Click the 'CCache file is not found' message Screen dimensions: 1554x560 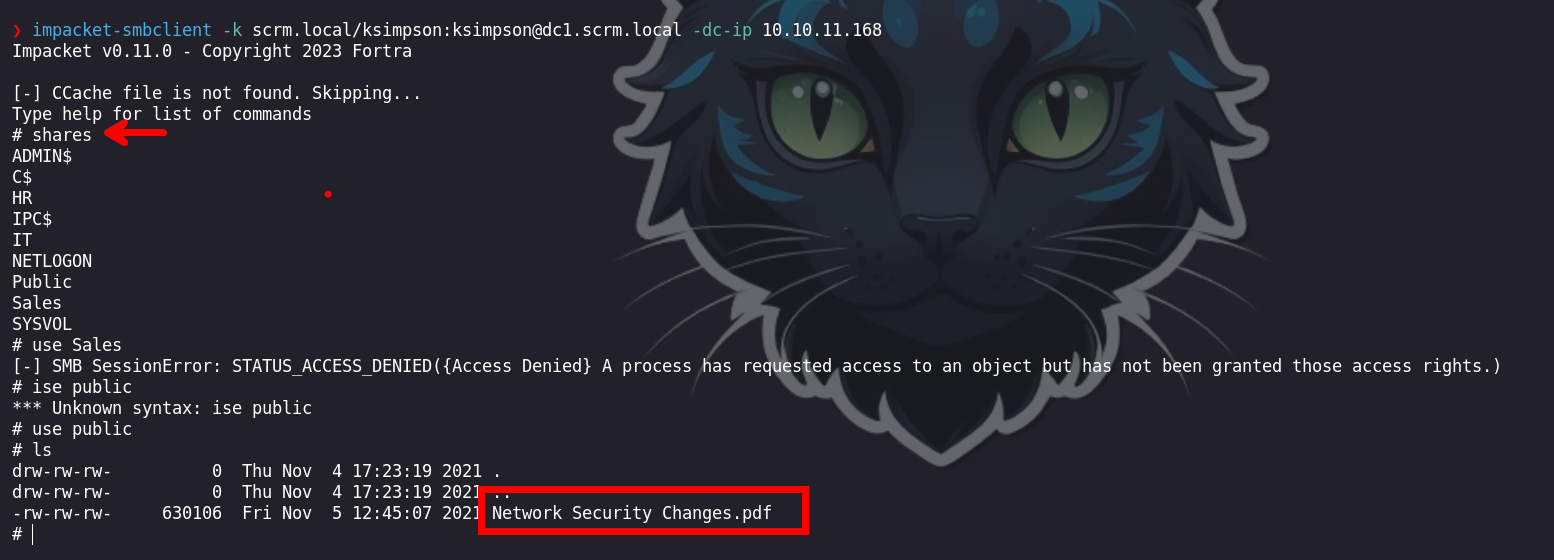pos(217,93)
